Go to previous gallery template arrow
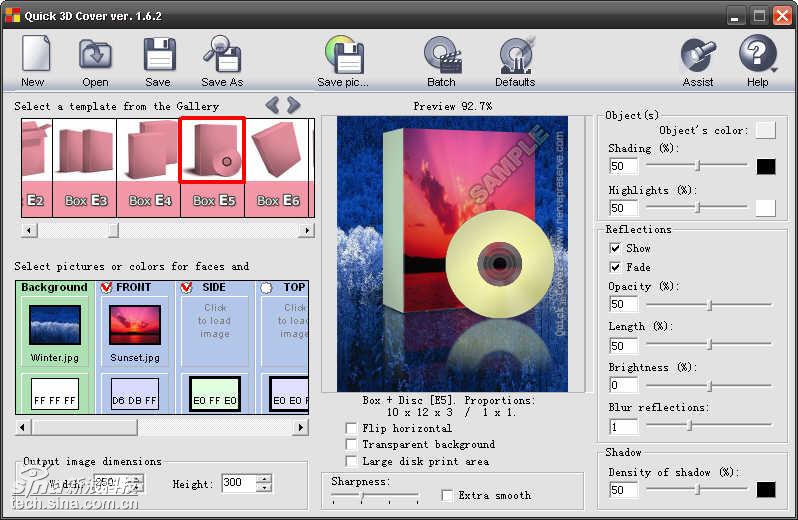 click(x=272, y=105)
